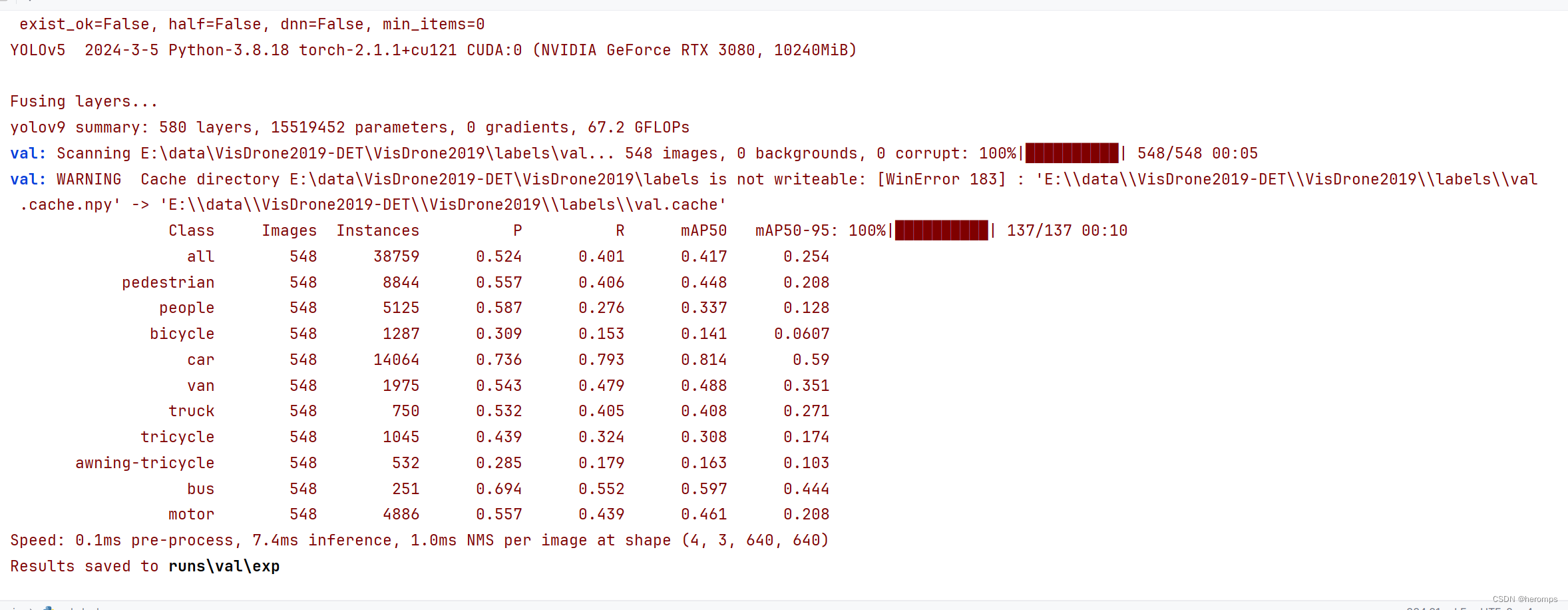Select the 'truck' class label
Image resolution: width=1568 pixels, height=610 pixels.
pos(191,411)
